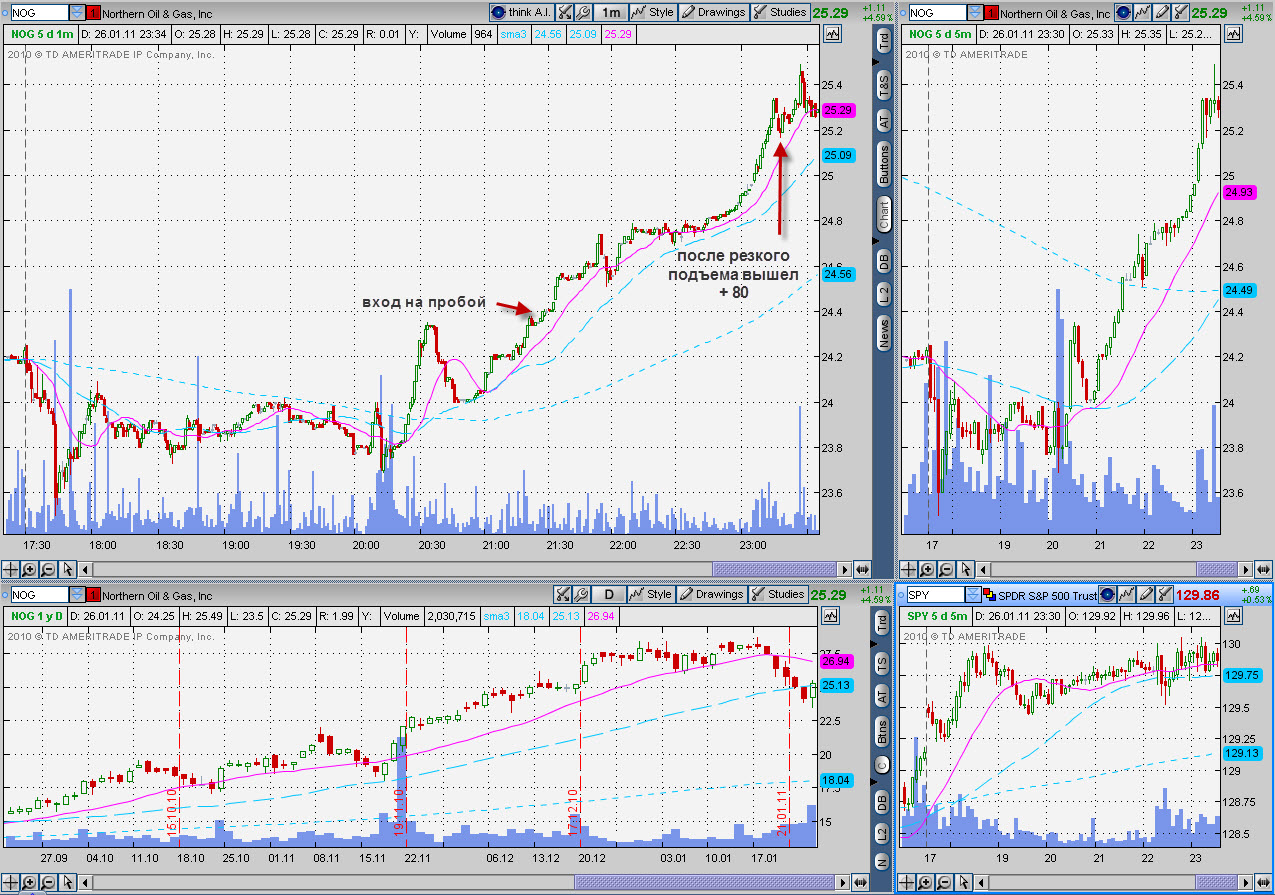
Task: Click the 1m timeframe button in top-left chart
Action: pos(610,12)
